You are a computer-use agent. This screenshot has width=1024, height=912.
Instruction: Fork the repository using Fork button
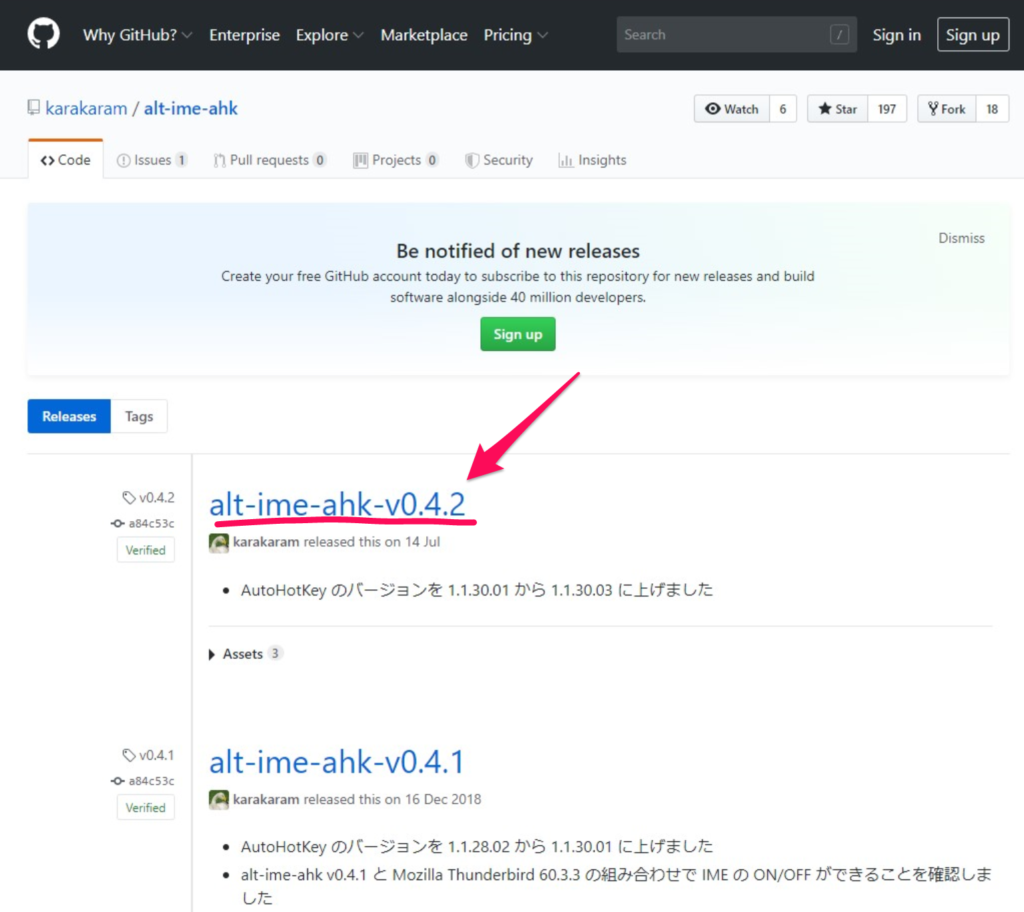tap(945, 109)
